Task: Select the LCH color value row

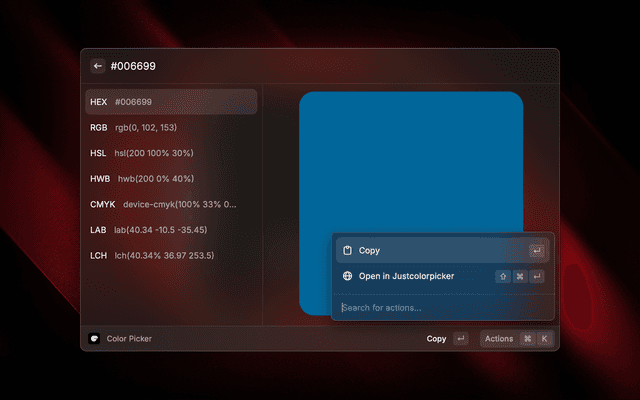Action: 171,256
